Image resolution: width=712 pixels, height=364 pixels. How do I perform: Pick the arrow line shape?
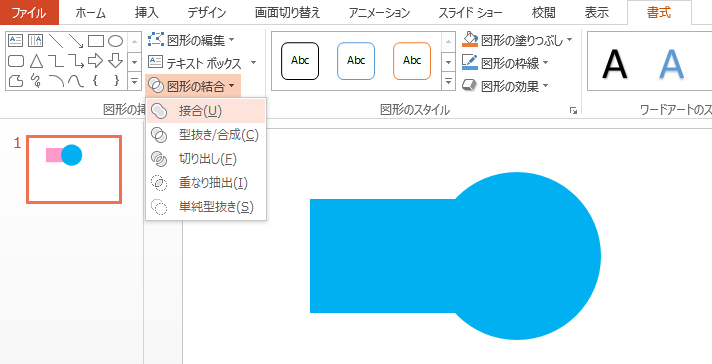(x=76, y=41)
